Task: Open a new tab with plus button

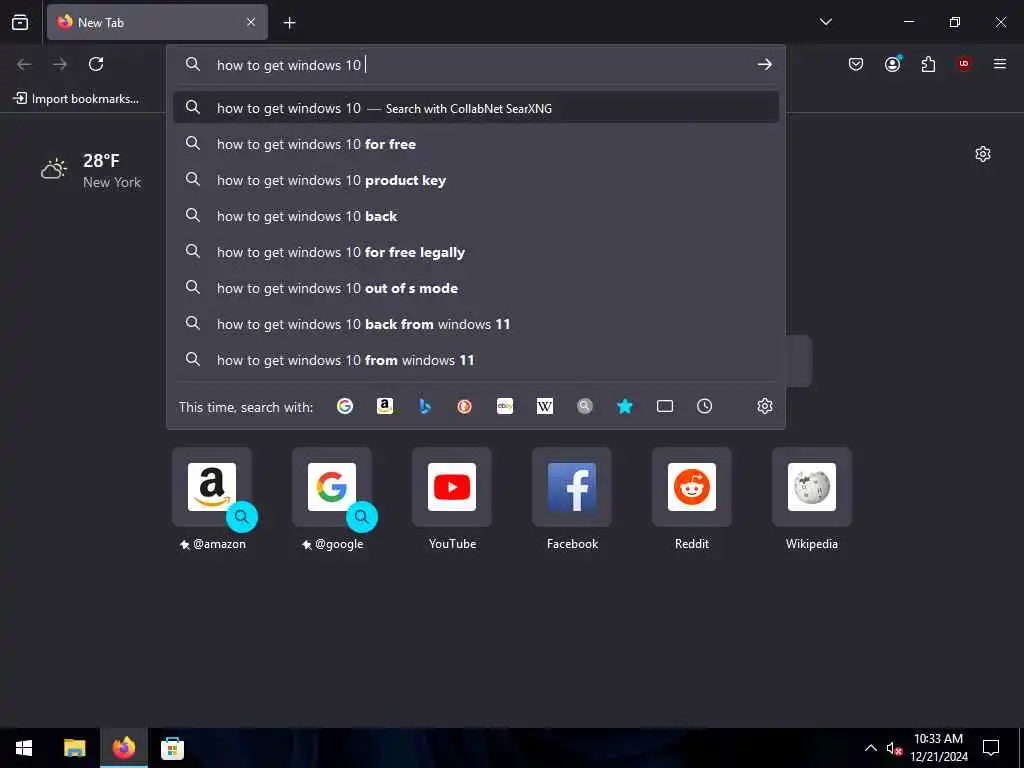Action: (x=289, y=23)
